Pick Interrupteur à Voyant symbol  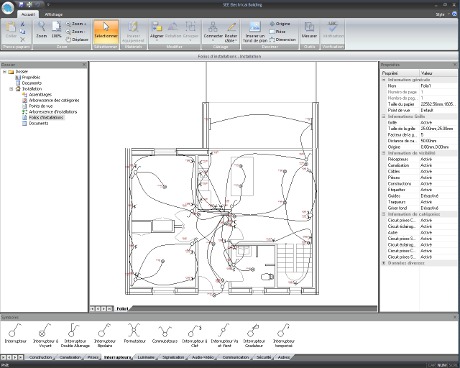[45, 335]
